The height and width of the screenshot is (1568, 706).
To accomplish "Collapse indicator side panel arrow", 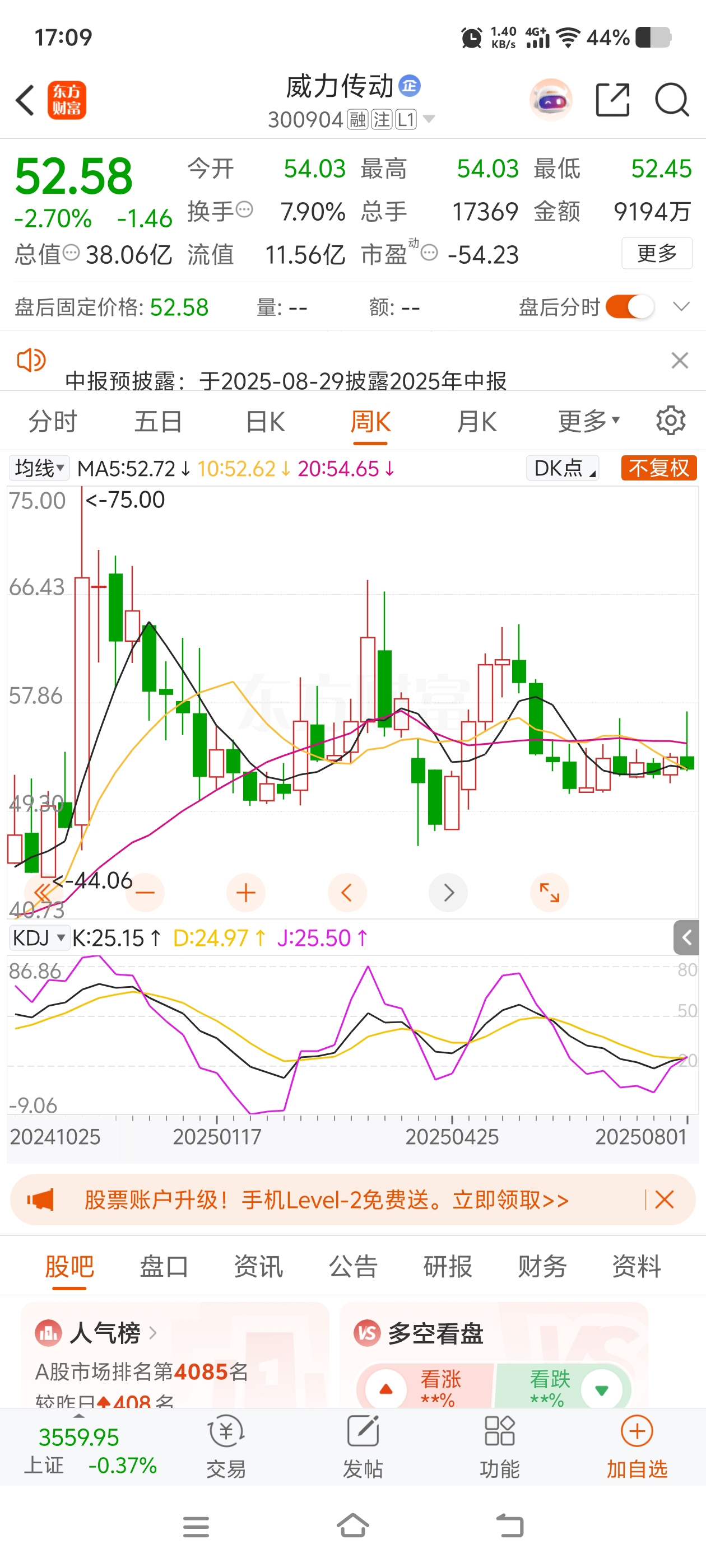I will [x=686, y=937].
